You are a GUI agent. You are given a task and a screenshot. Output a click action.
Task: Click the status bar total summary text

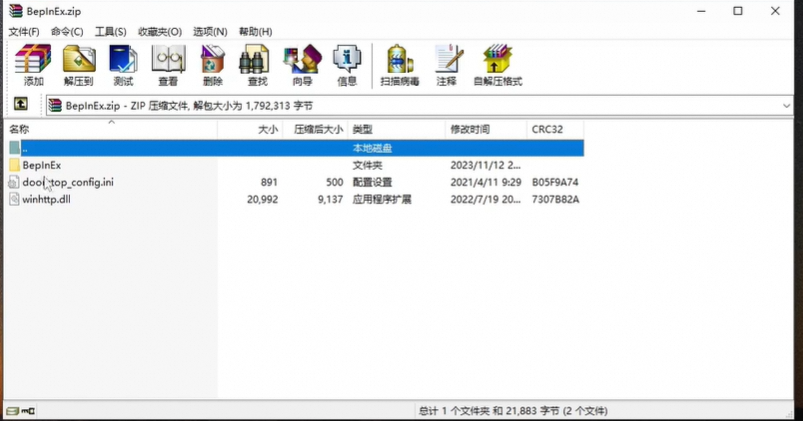(x=513, y=411)
